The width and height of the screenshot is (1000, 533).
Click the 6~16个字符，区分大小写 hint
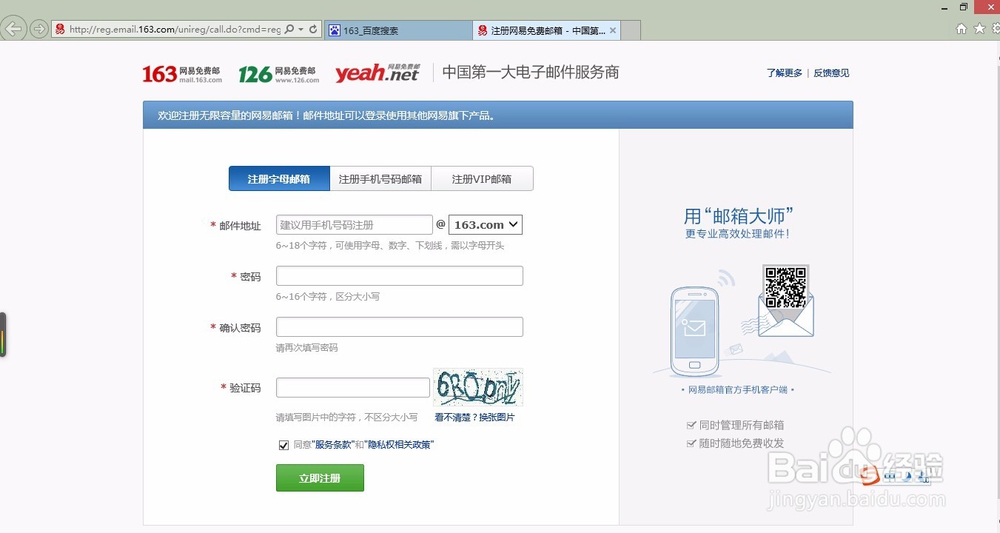coord(327,296)
